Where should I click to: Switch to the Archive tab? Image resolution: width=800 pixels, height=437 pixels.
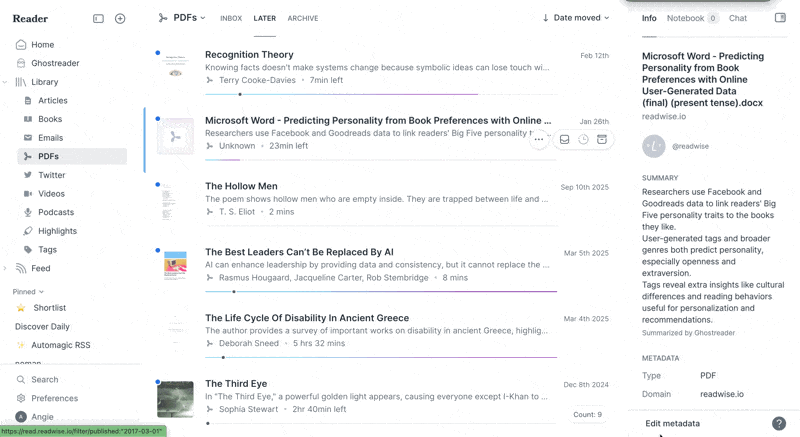(x=302, y=19)
